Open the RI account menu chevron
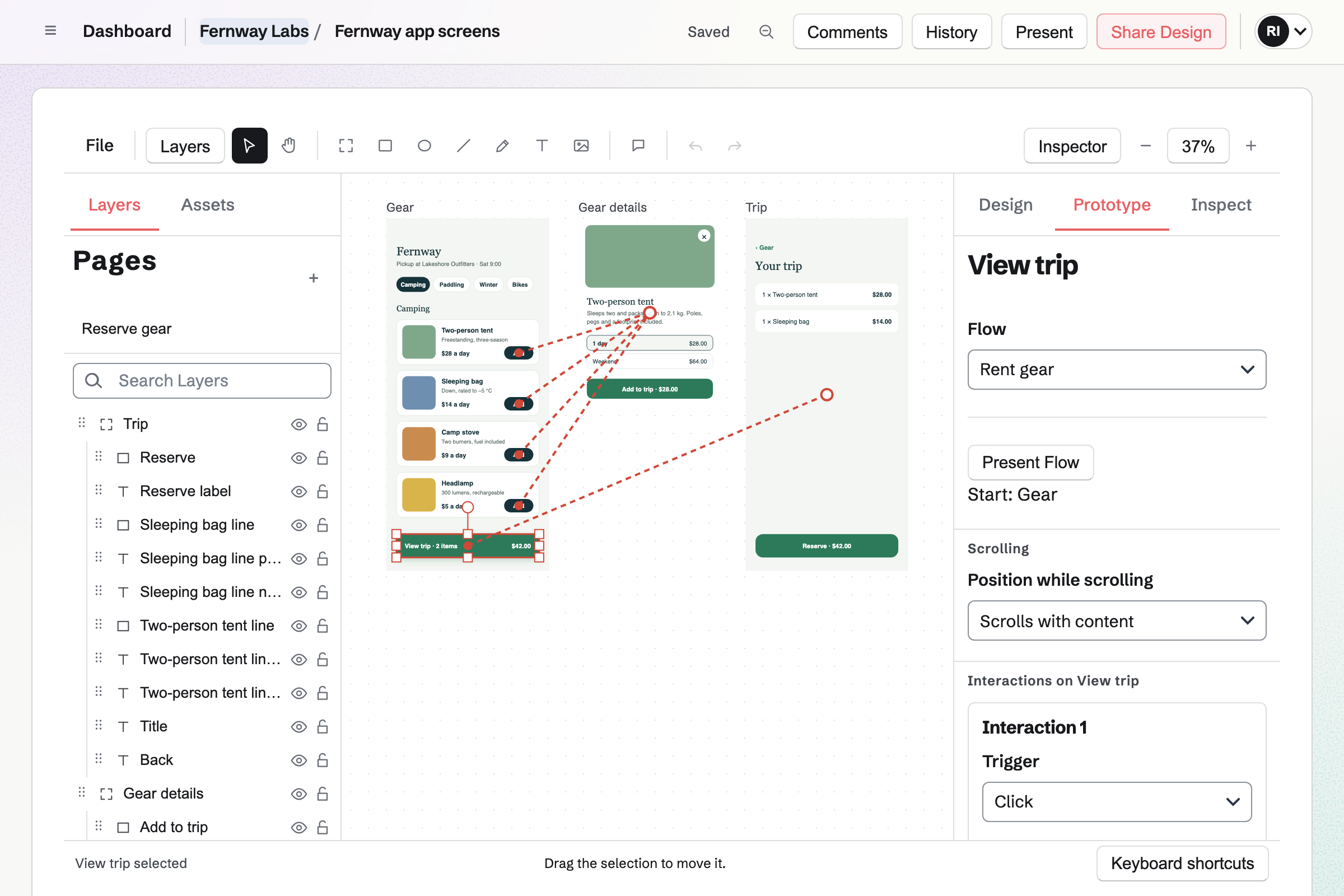The image size is (1344, 896). coord(1300,31)
